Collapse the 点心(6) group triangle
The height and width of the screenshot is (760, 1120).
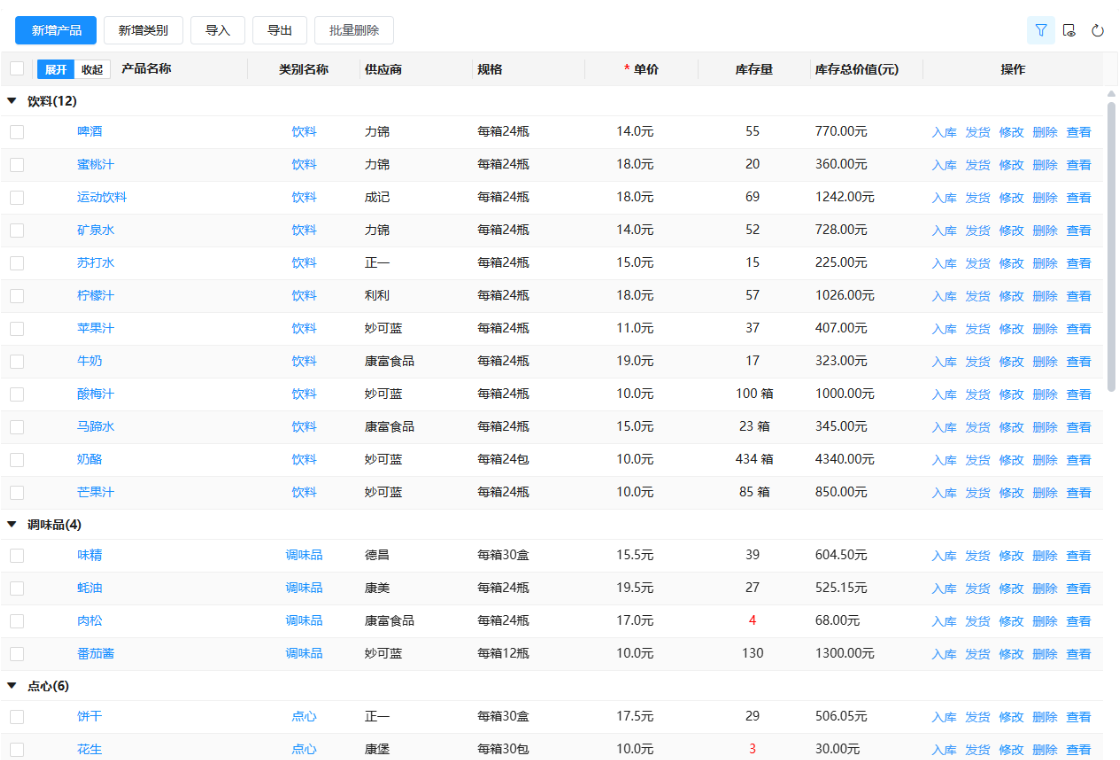tap(11, 686)
